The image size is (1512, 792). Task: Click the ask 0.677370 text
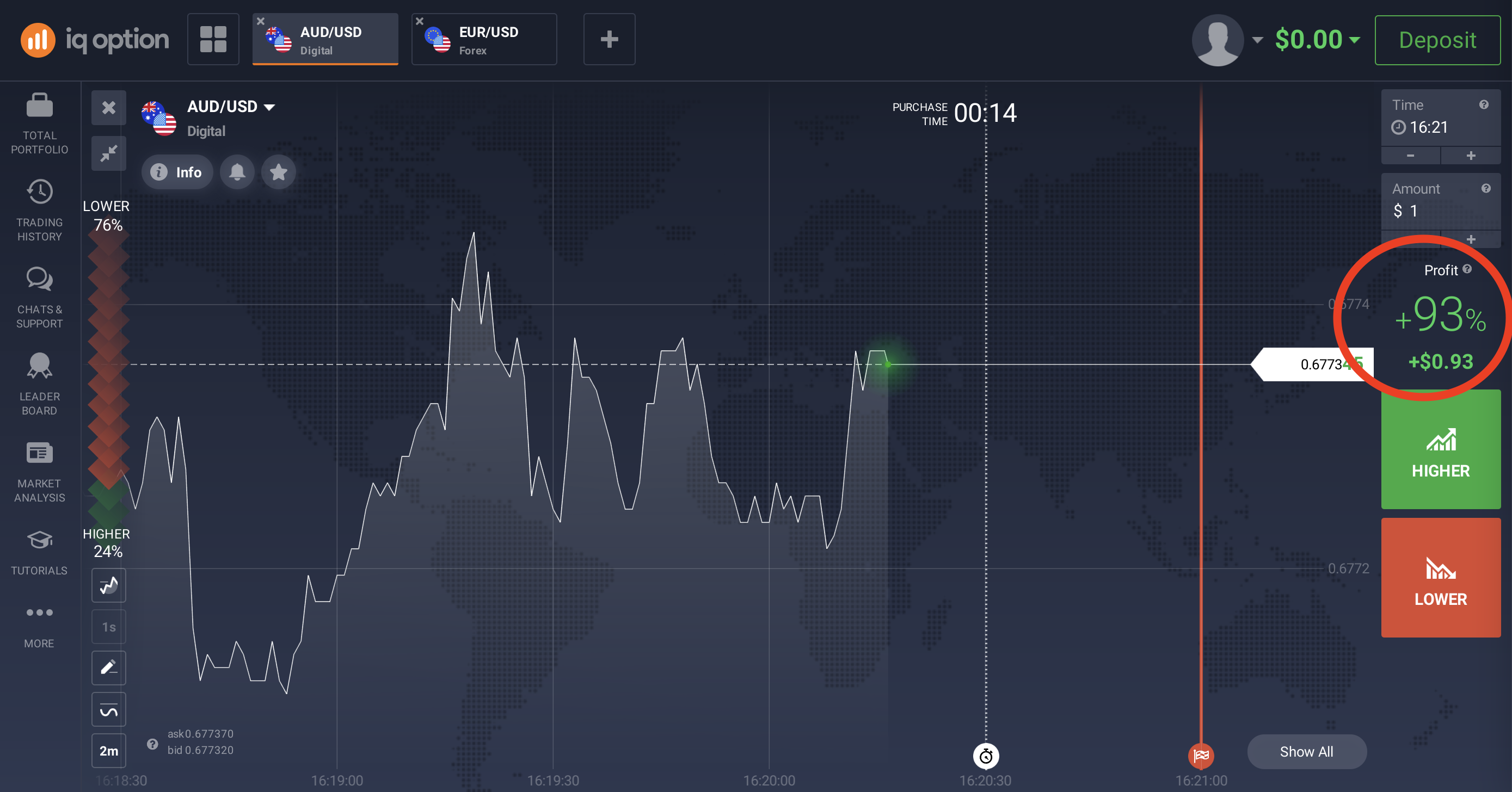(x=200, y=733)
